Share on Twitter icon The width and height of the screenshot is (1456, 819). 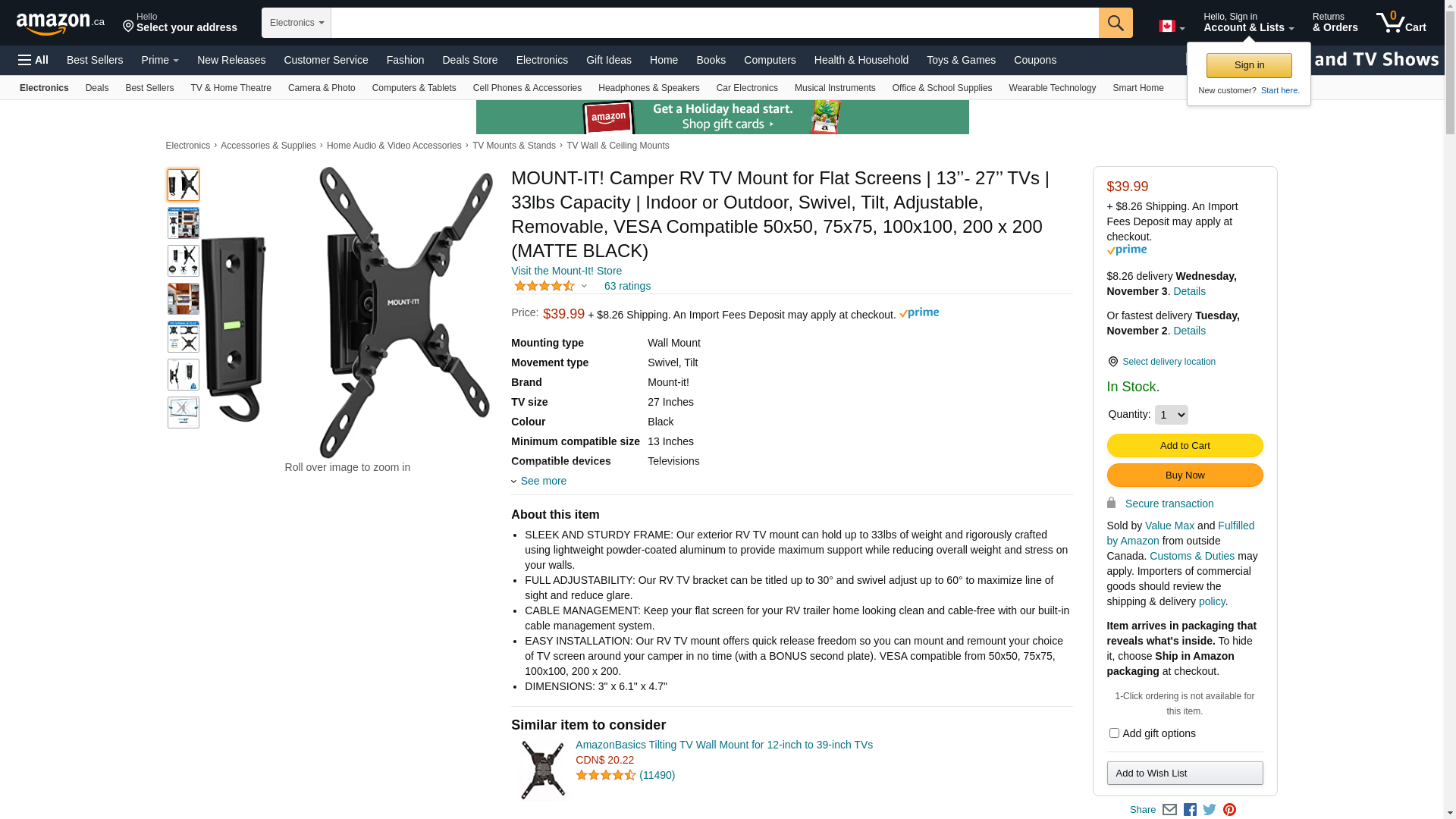pos(1210,810)
